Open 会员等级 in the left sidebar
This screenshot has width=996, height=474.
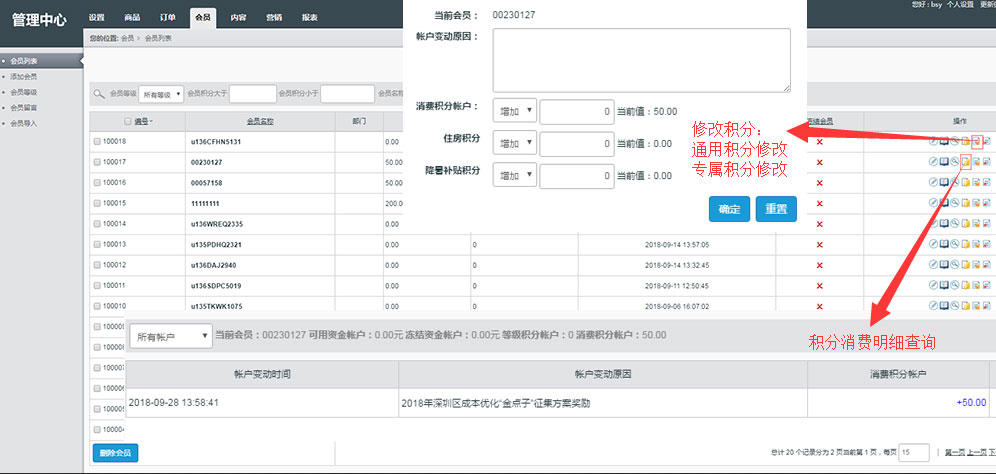(x=24, y=92)
